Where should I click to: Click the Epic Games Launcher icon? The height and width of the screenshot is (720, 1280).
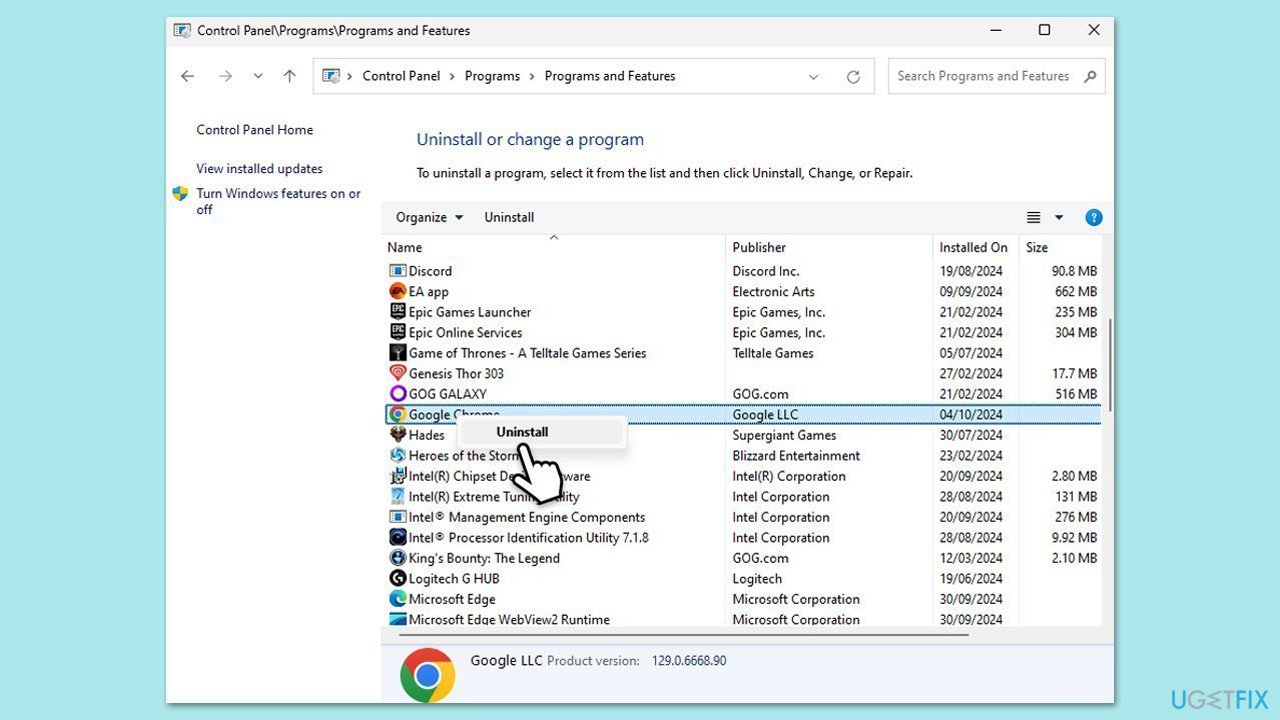(x=396, y=312)
